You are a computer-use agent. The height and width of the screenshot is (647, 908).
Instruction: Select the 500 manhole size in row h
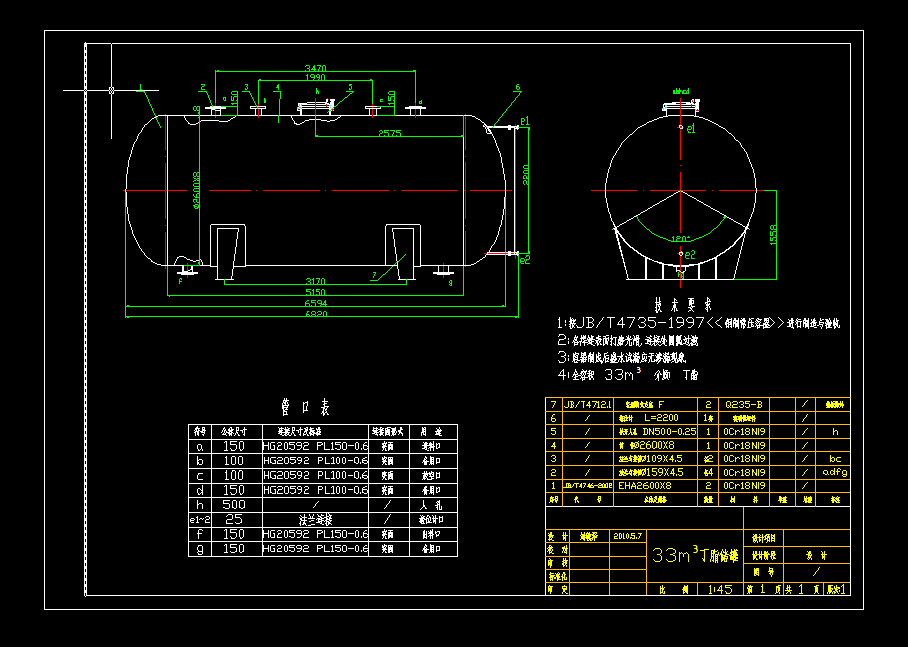pyautogui.click(x=235, y=503)
